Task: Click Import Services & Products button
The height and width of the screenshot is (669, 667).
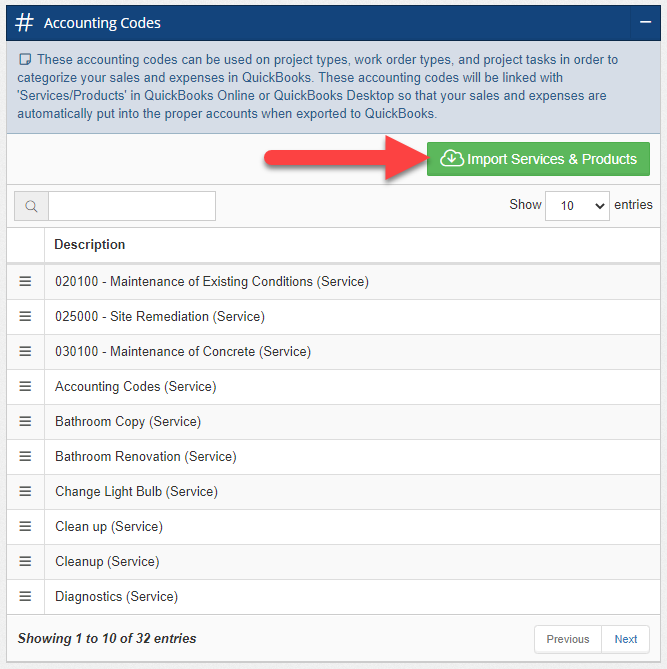Action: 538,159
